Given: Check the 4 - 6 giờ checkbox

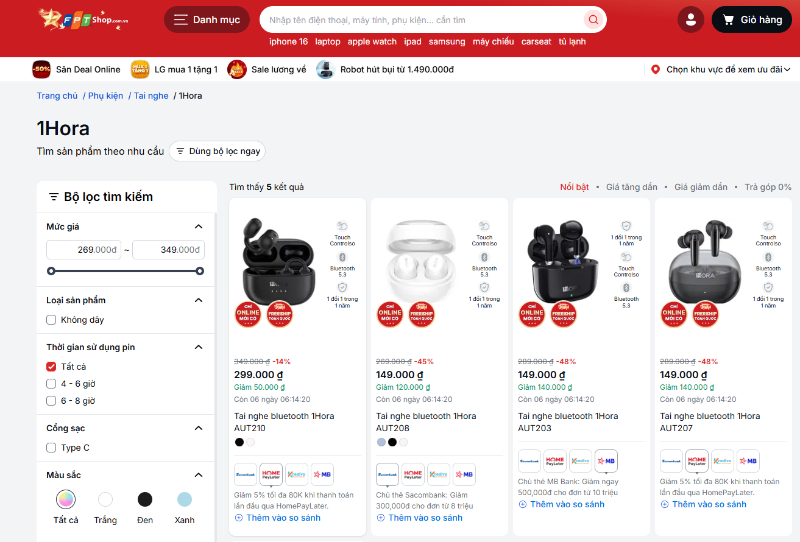Looking at the screenshot, I should (x=51, y=384).
